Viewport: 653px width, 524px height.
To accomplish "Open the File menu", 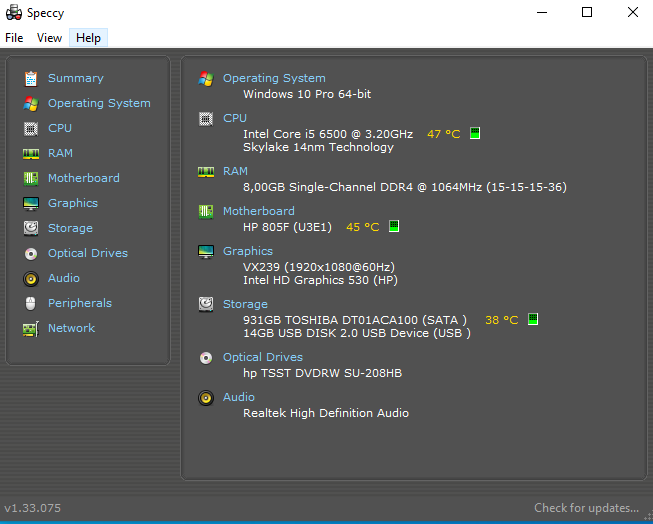I will (14, 38).
